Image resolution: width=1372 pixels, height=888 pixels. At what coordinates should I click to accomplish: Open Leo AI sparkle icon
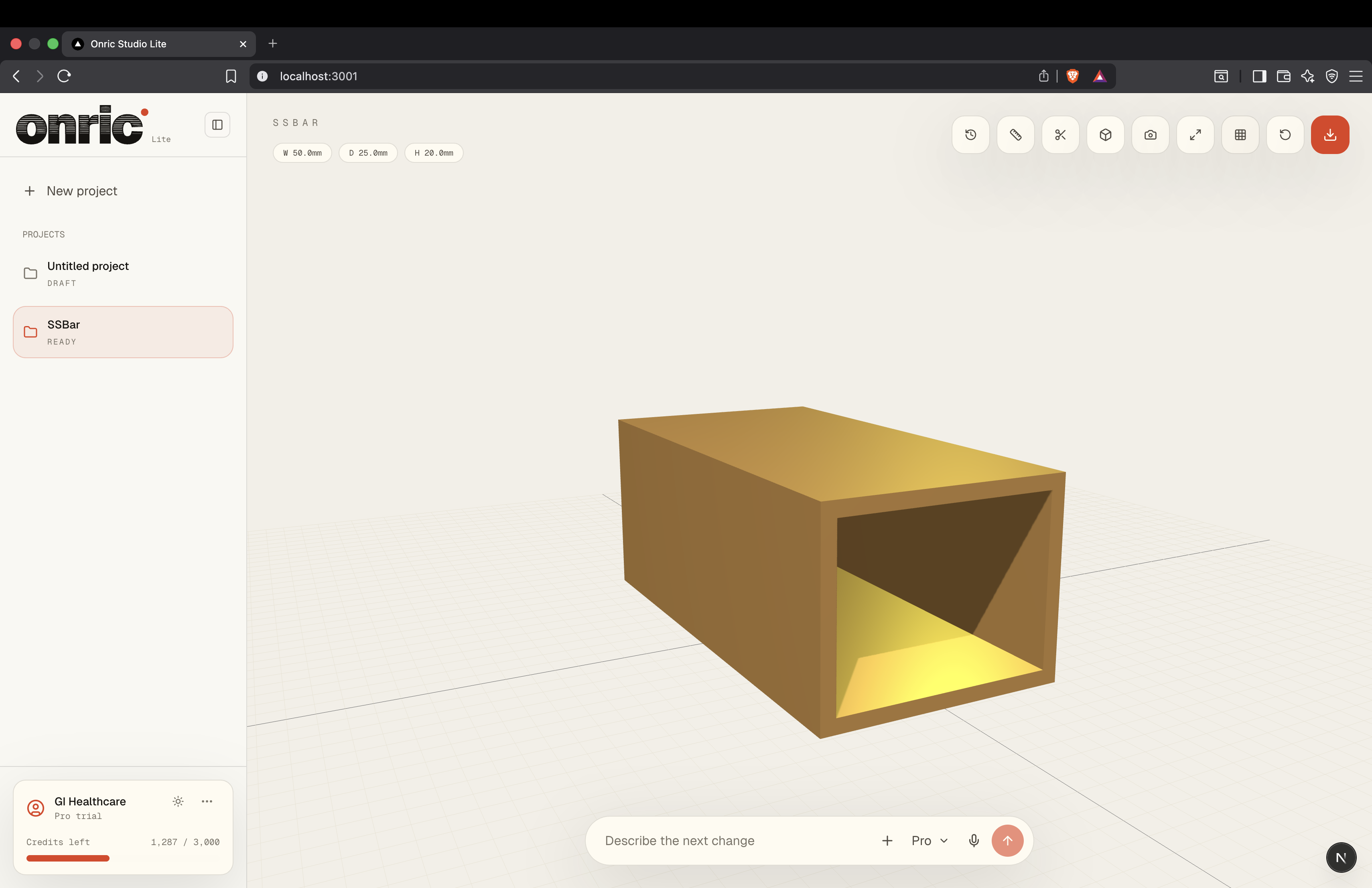click(1307, 76)
